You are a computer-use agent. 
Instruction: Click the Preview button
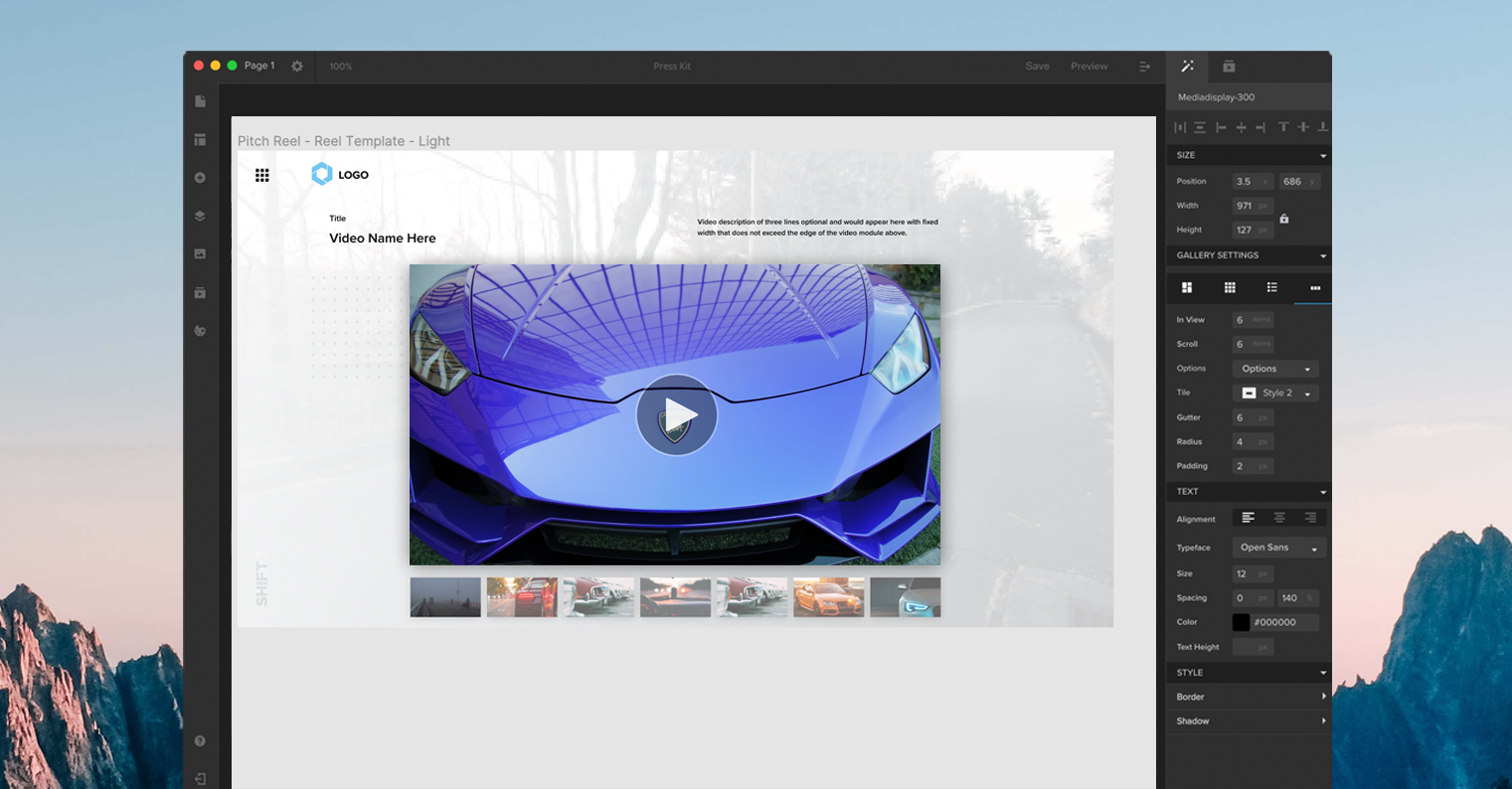pyautogui.click(x=1089, y=66)
